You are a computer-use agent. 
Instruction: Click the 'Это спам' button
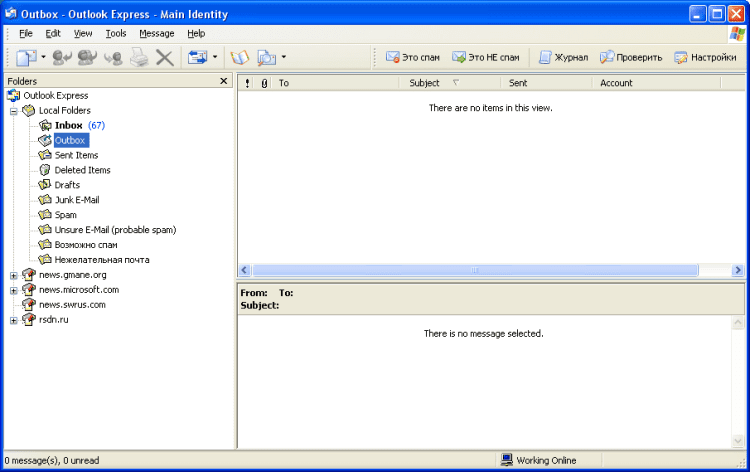pyautogui.click(x=412, y=57)
